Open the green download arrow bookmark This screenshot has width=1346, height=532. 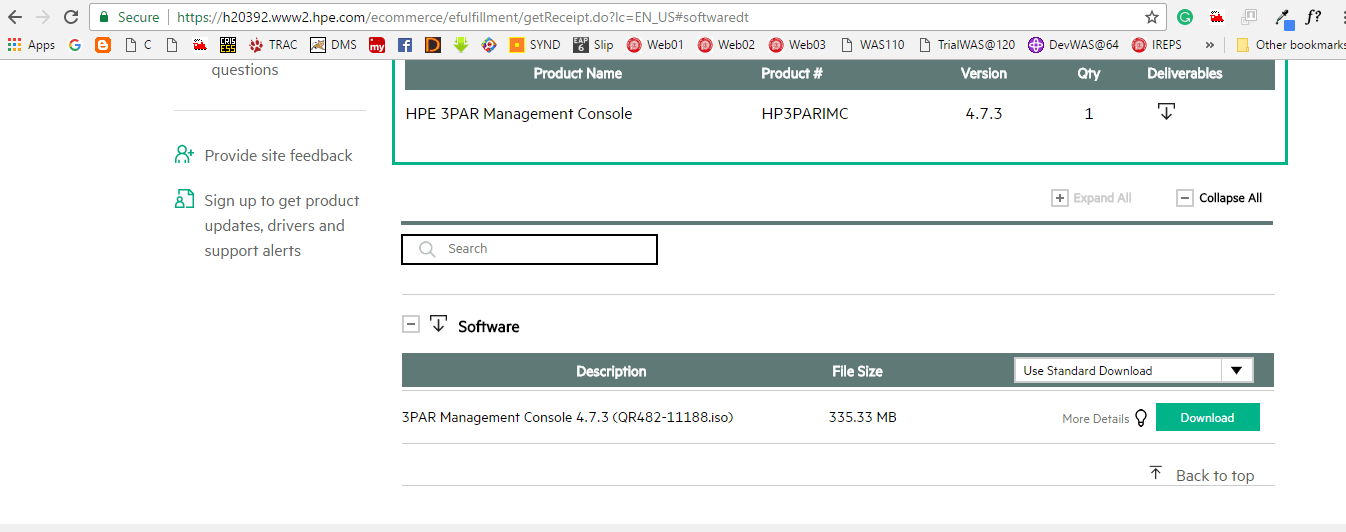tap(461, 45)
